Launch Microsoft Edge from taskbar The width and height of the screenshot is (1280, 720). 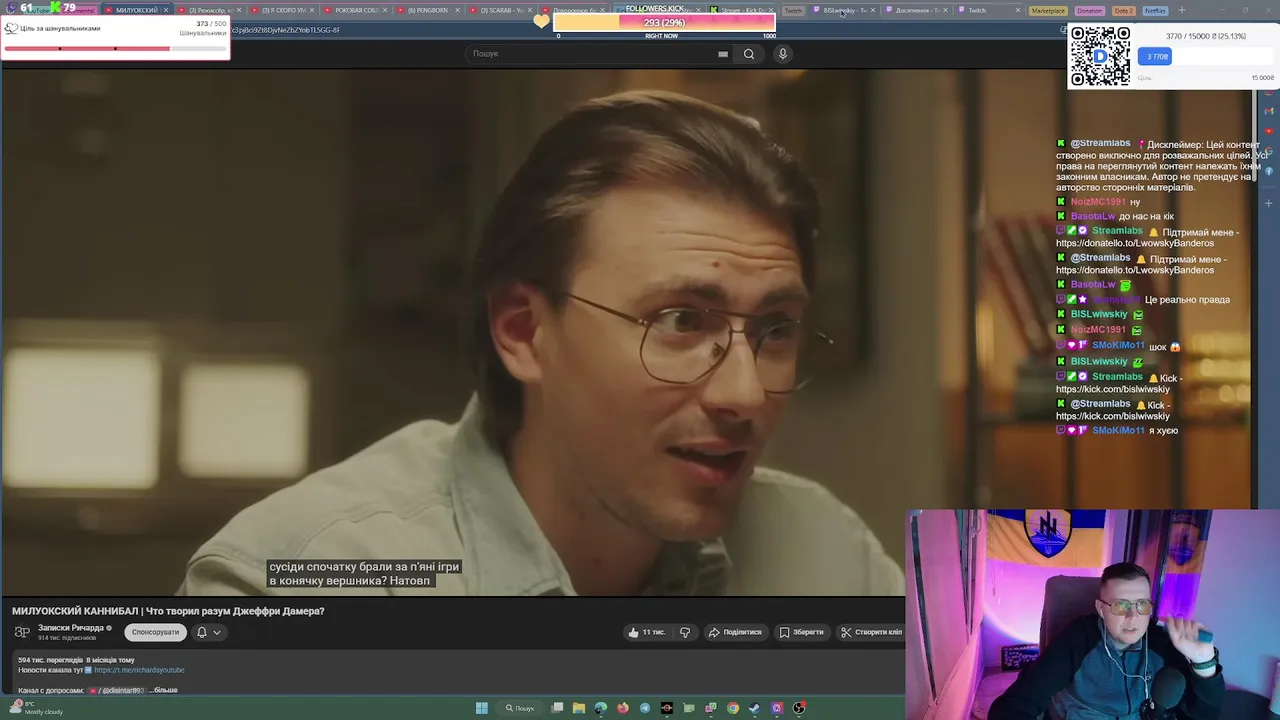(601, 708)
